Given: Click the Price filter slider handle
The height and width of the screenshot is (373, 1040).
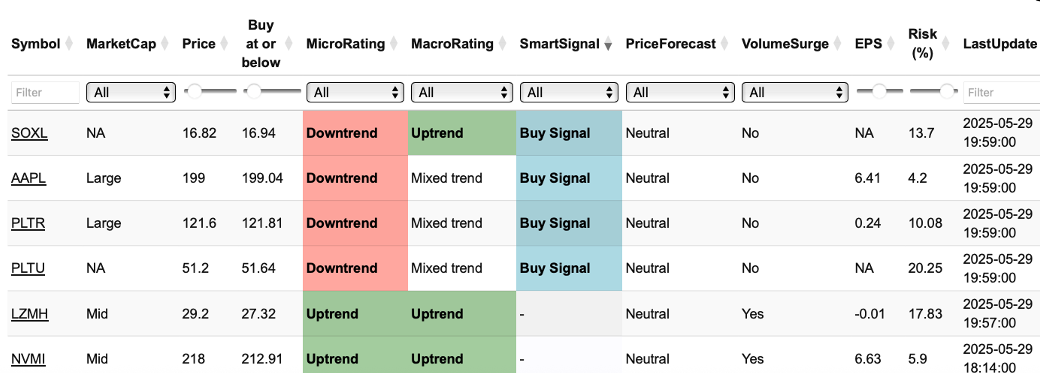Looking at the screenshot, I should pyautogui.click(x=194, y=92).
